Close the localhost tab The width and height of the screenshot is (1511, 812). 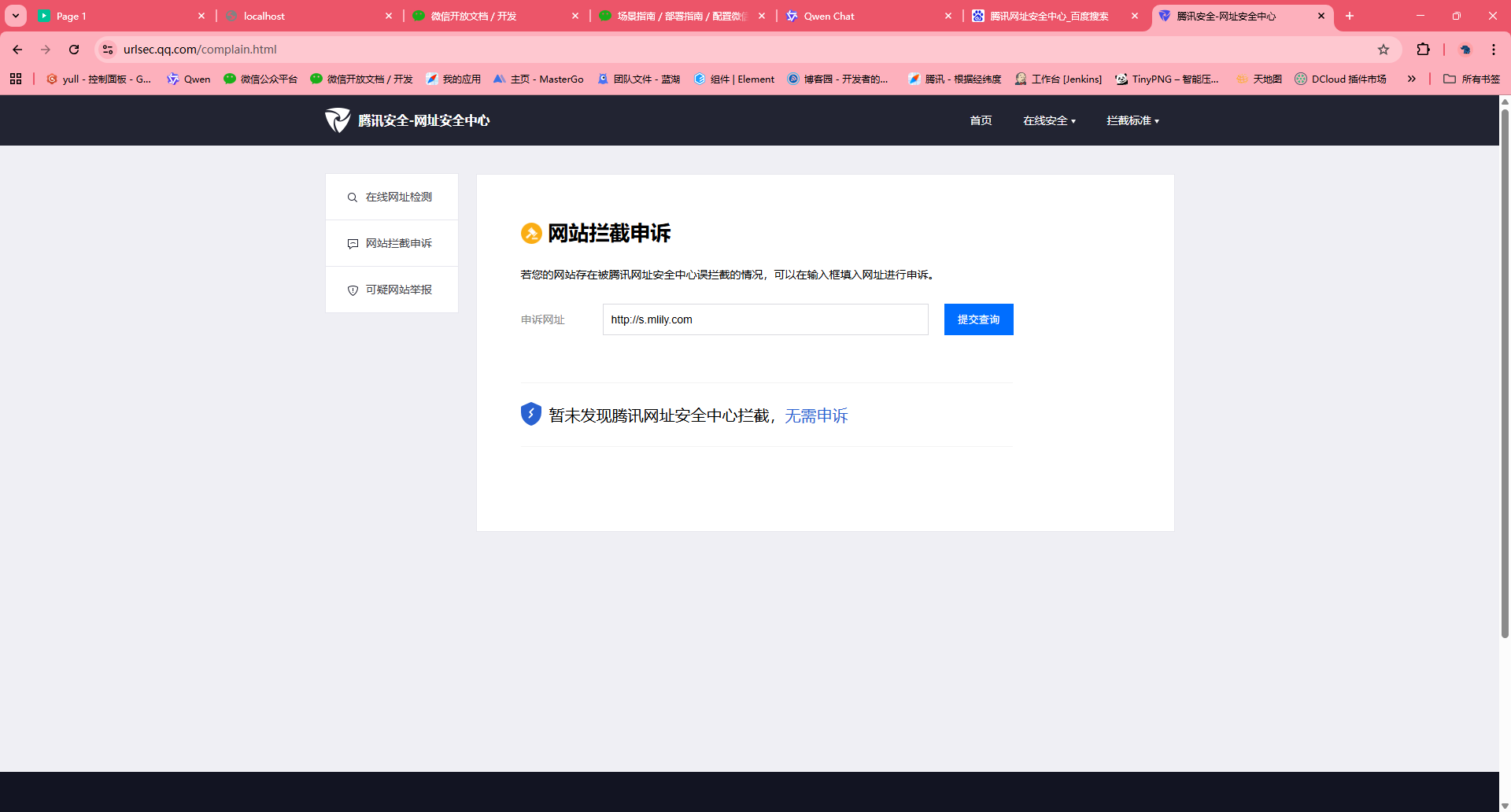coord(389,16)
